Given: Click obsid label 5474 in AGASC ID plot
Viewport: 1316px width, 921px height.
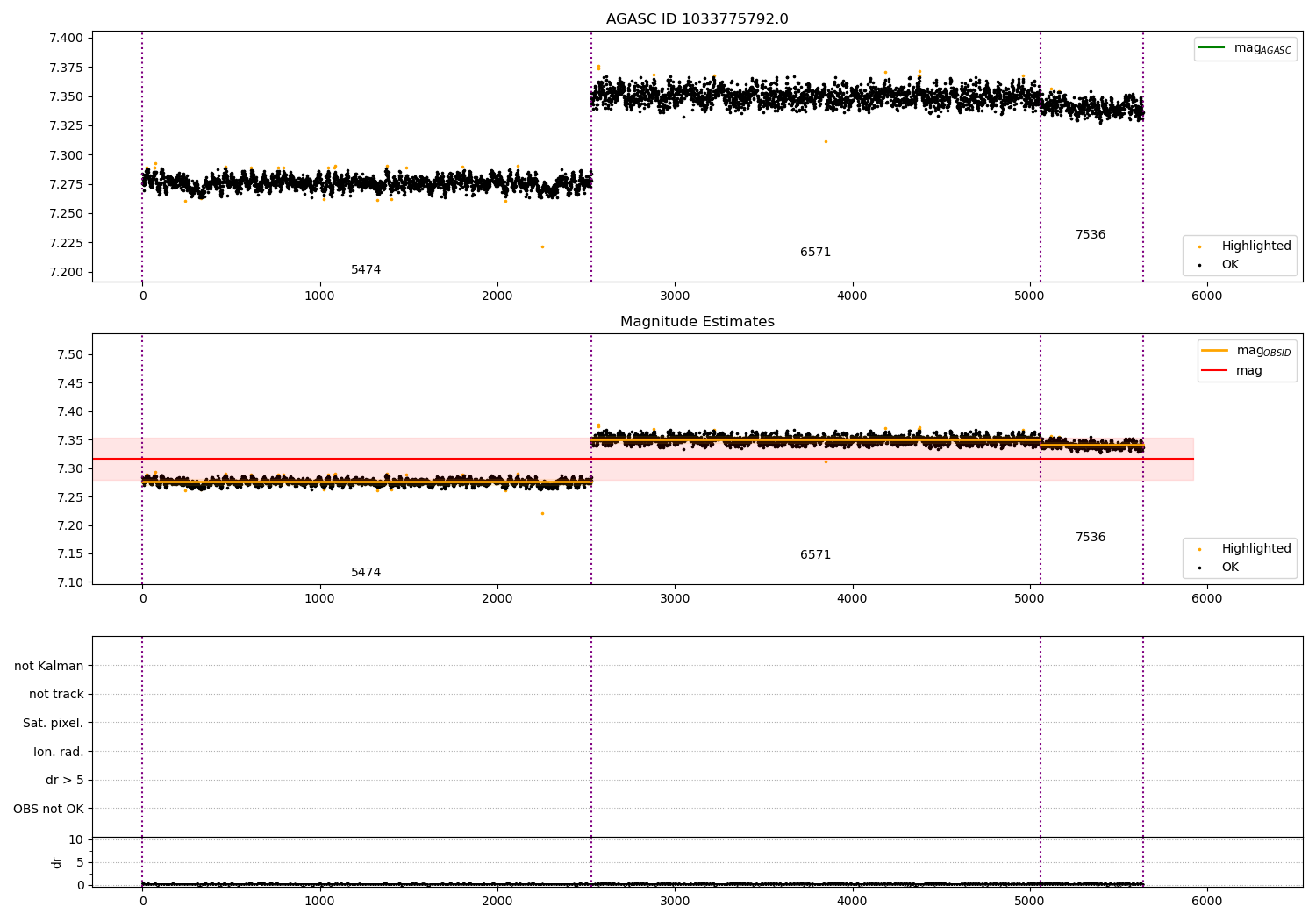Looking at the screenshot, I should click(366, 270).
